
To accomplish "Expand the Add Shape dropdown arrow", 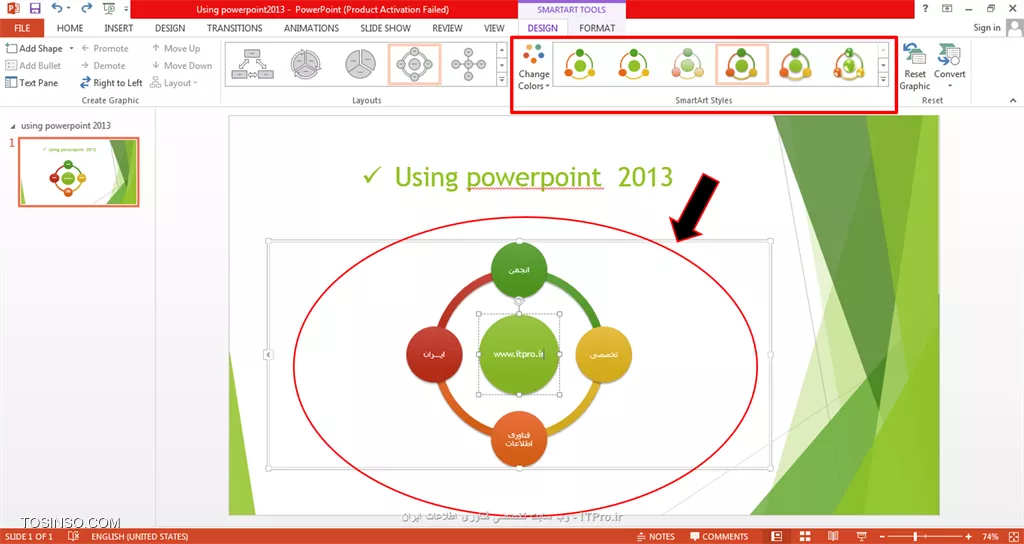I will 71,48.
